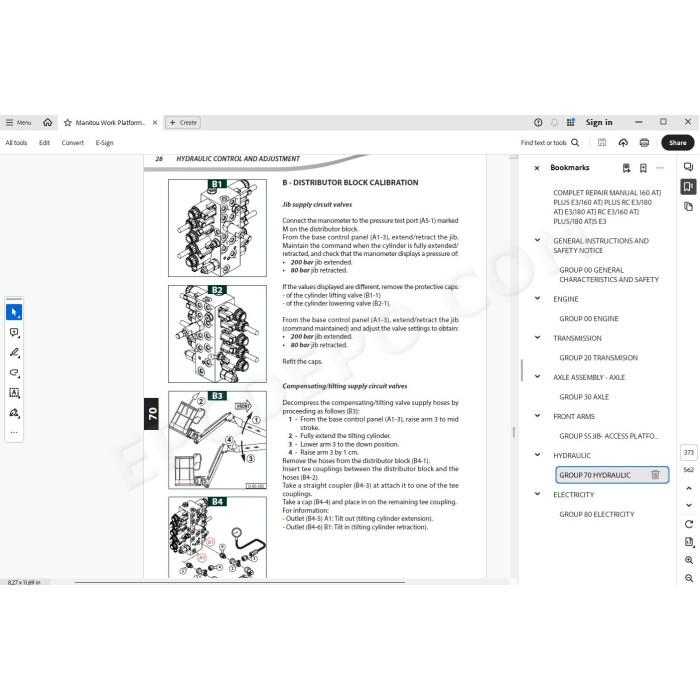
Task: Collapse the TRANSMISSION bookmark
Action: (x=538, y=338)
